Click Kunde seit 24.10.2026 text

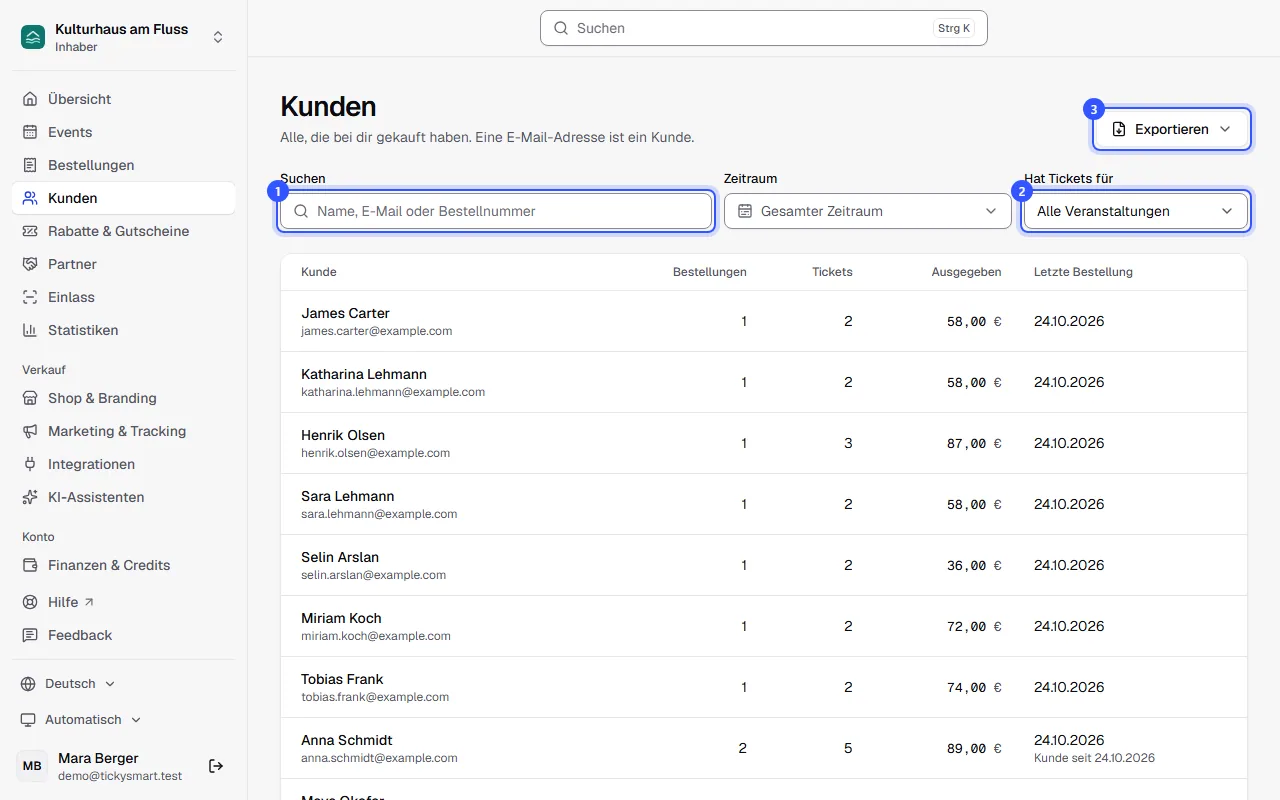coord(1094,758)
